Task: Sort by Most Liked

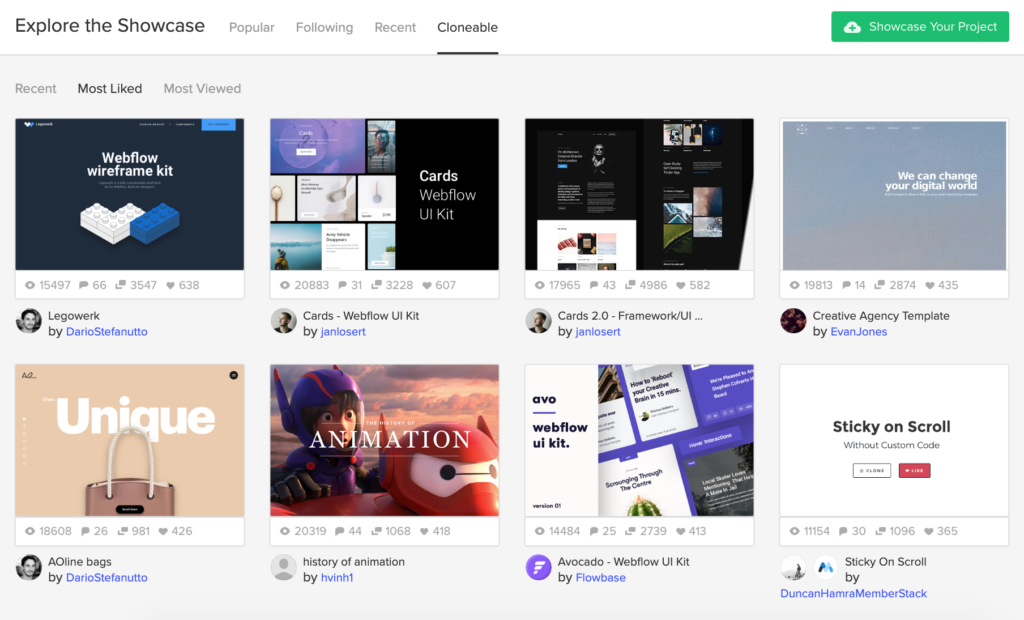Action: (110, 89)
